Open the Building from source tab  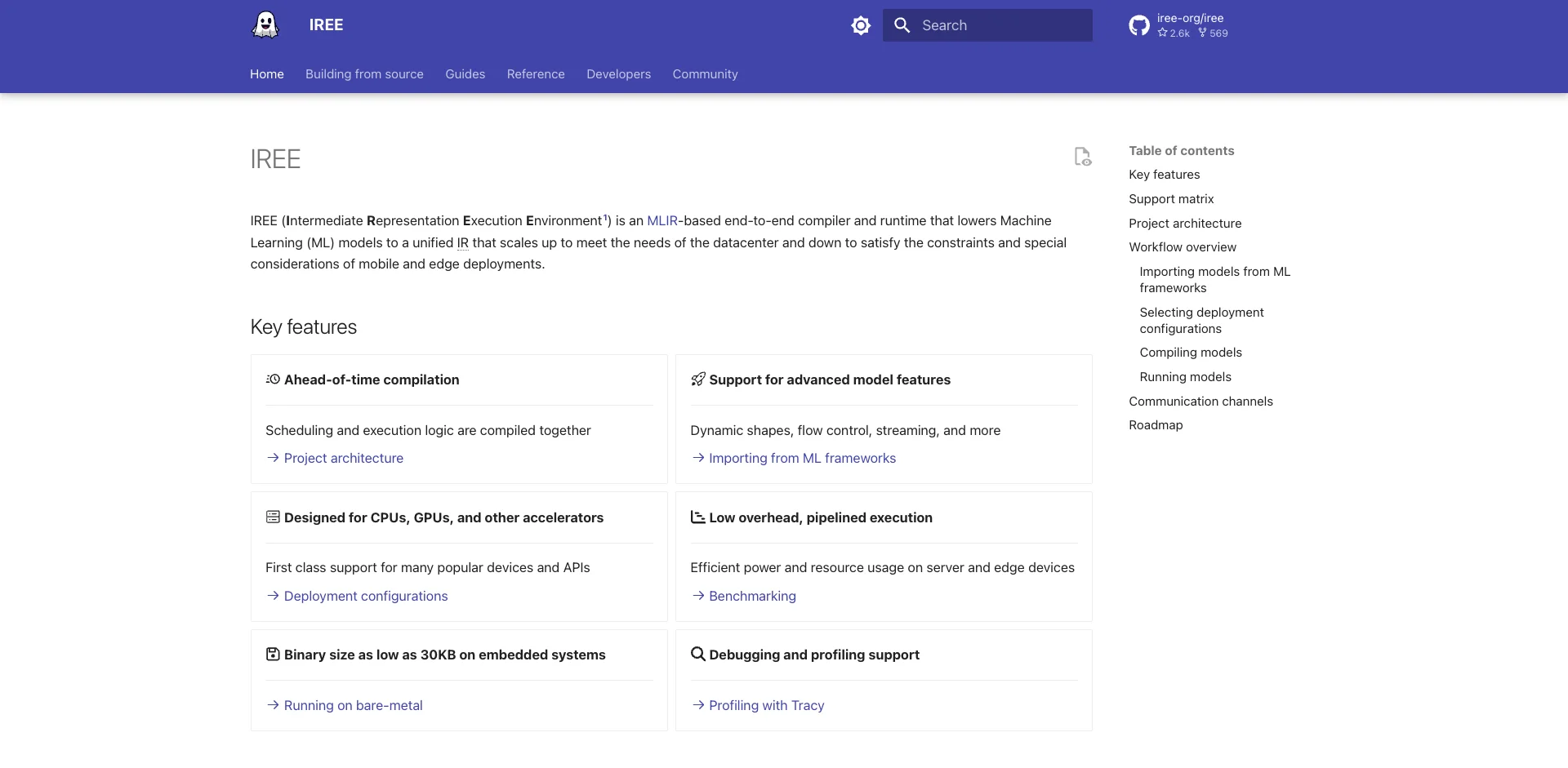pos(364,74)
